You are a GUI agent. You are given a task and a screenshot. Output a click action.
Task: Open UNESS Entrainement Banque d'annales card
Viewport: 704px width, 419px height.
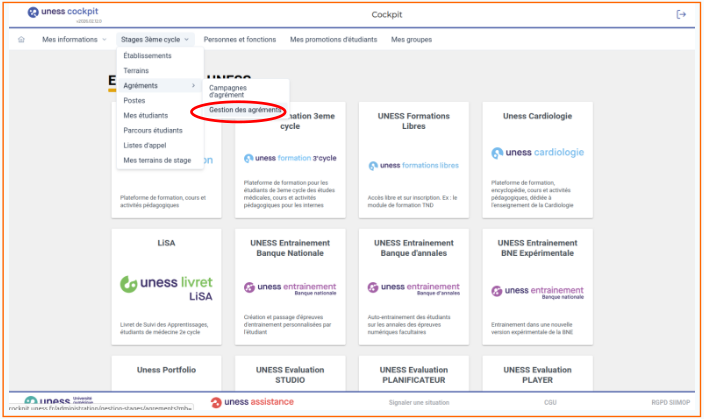click(413, 290)
